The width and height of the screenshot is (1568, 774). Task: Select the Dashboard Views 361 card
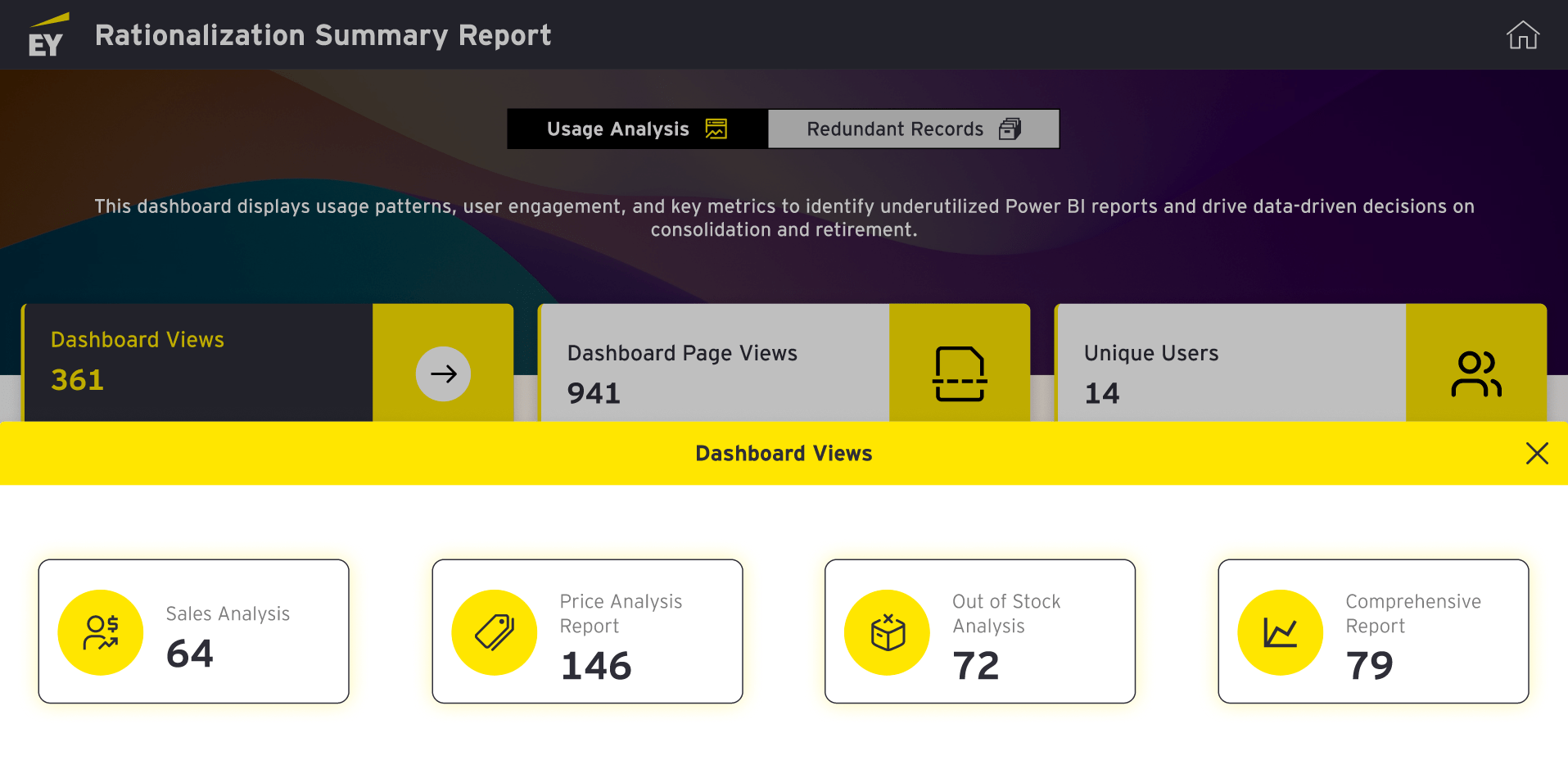tap(198, 362)
